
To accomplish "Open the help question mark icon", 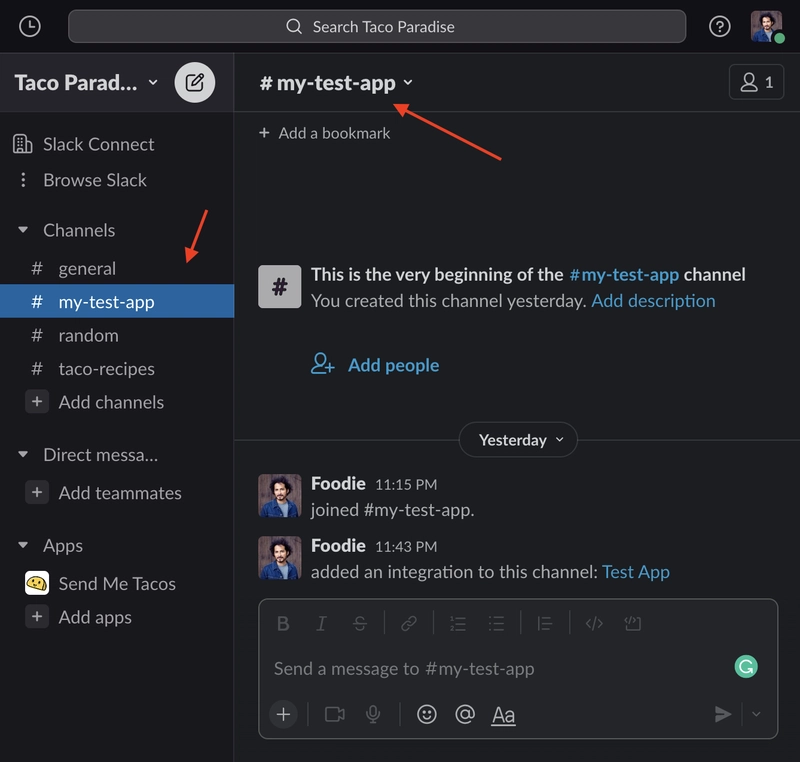I will 719,27.
